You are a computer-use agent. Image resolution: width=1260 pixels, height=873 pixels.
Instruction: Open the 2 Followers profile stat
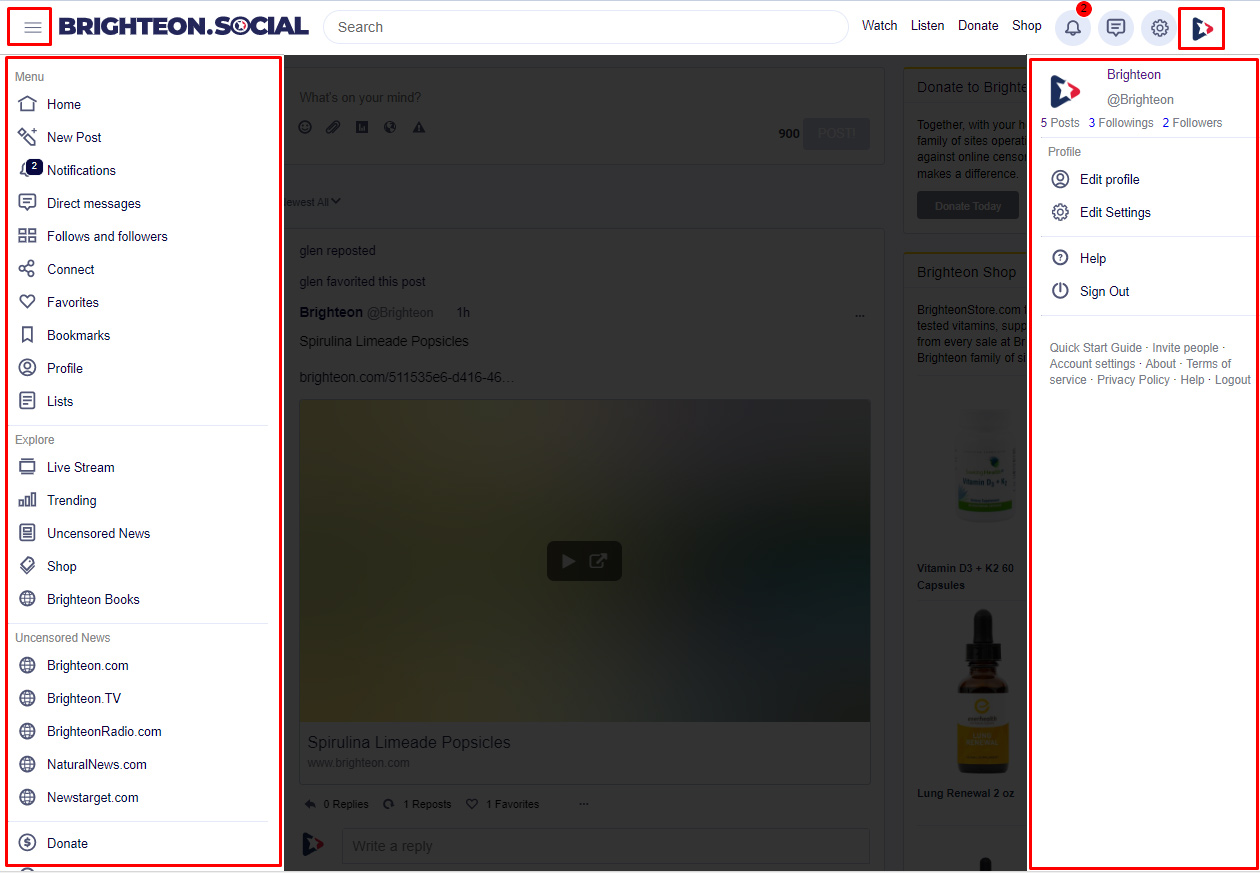(x=1192, y=123)
